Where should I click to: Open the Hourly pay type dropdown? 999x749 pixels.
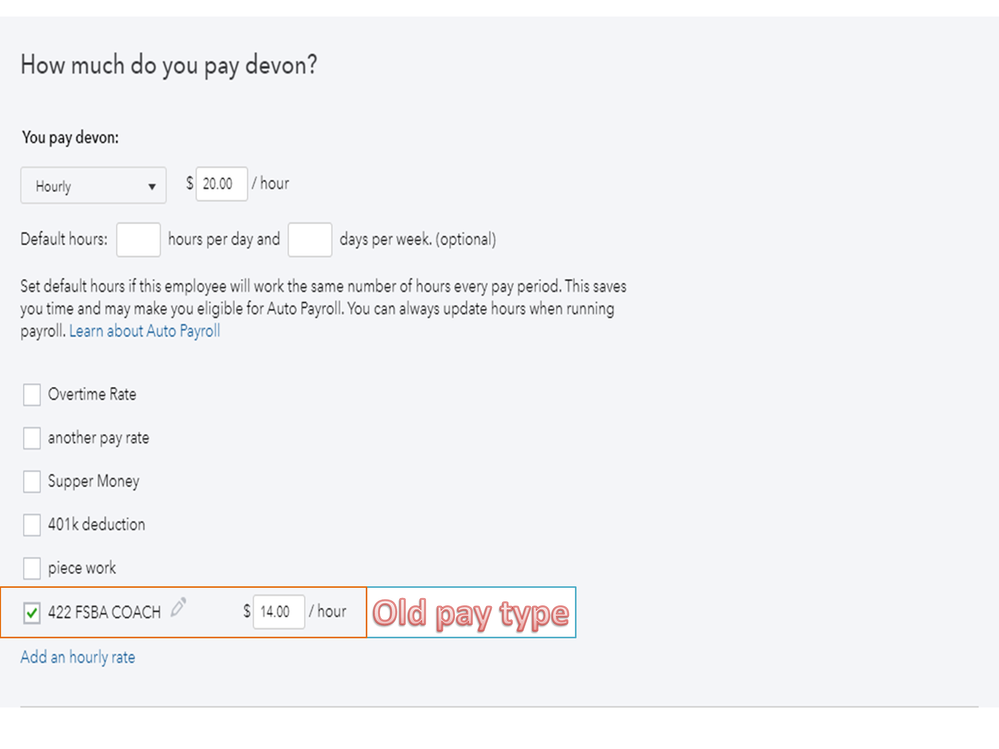pos(93,186)
